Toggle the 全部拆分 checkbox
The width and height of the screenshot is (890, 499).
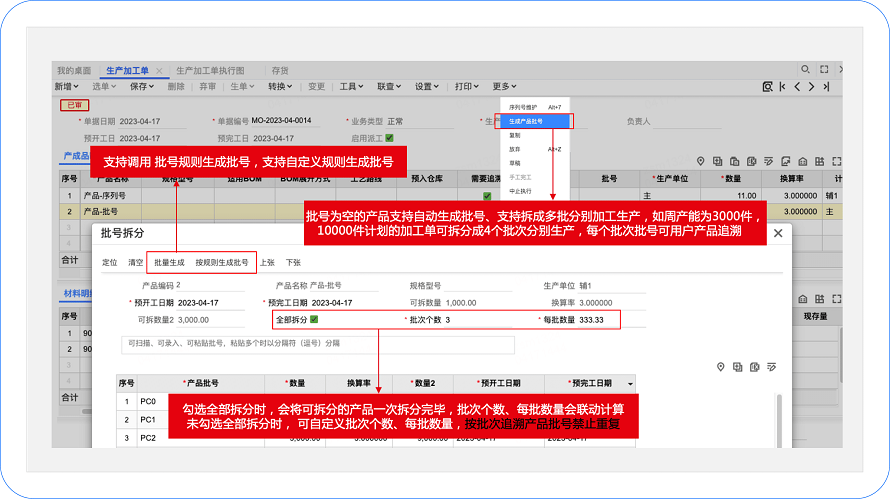tap(314, 320)
